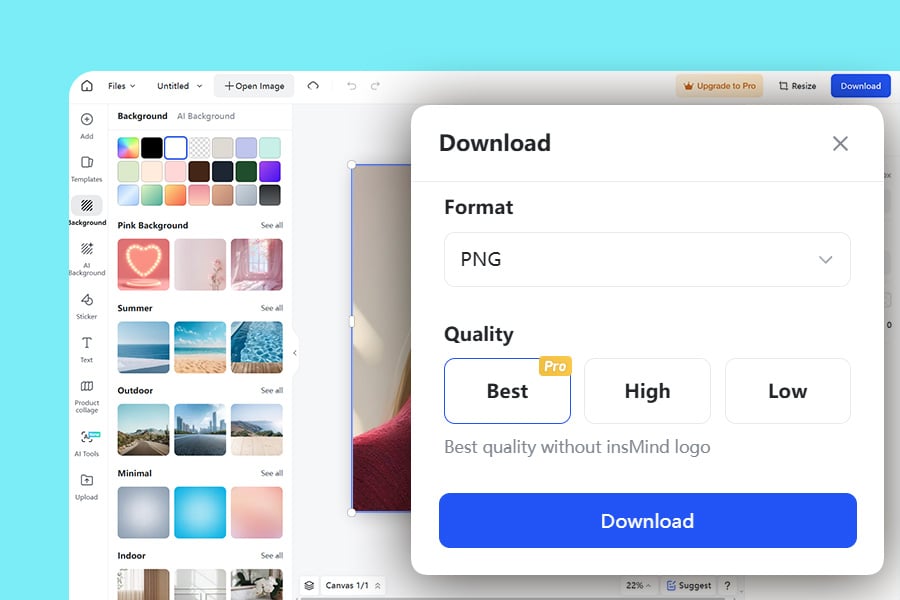Open the AI Background sidebar tool

click(x=87, y=259)
